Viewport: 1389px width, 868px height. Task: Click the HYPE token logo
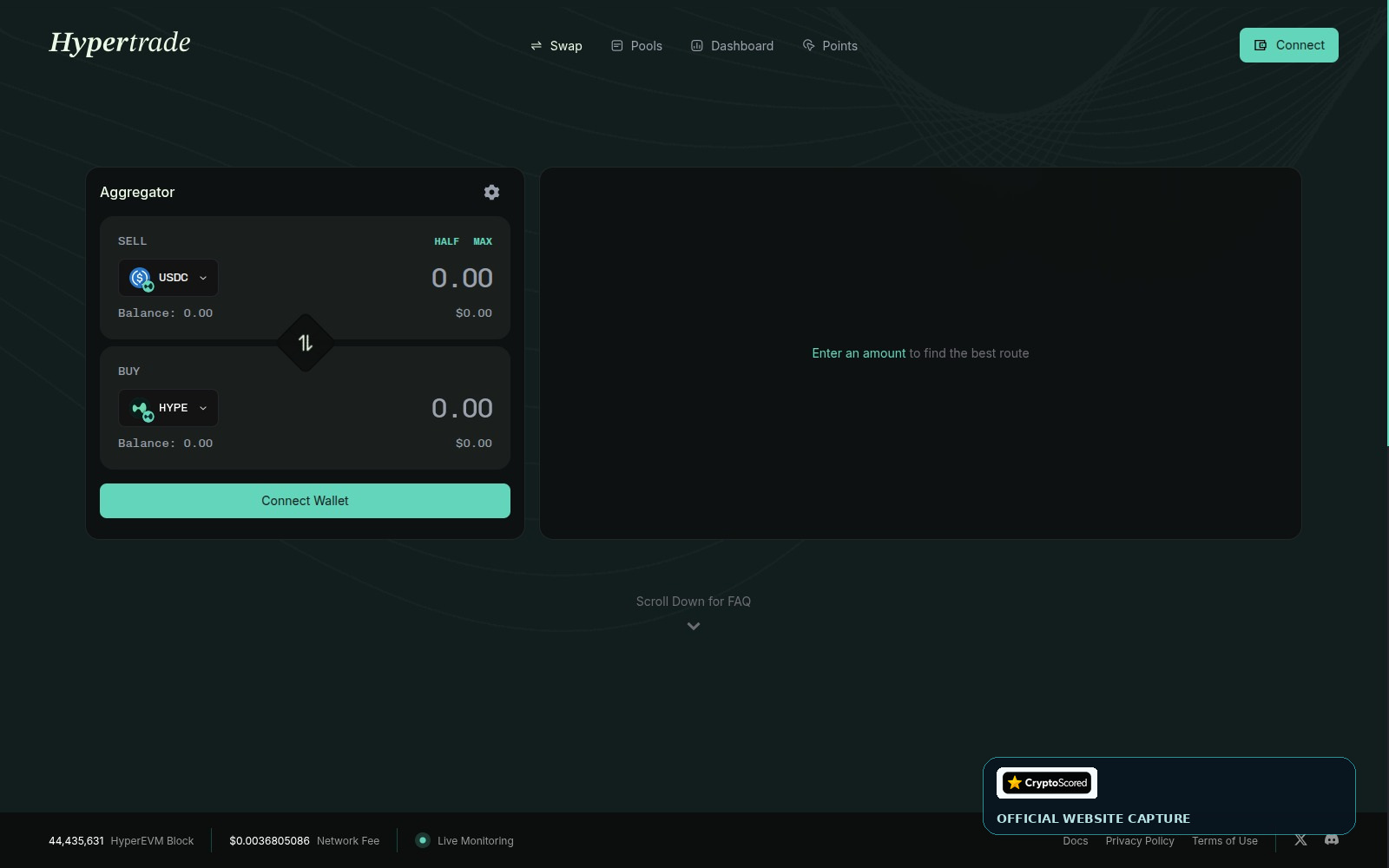tap(140, 408)
